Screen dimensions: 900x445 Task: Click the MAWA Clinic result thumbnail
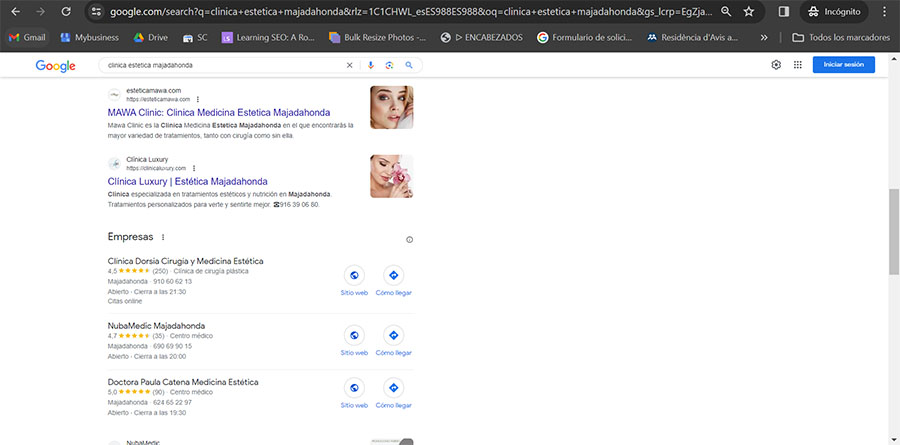[391, 107]
